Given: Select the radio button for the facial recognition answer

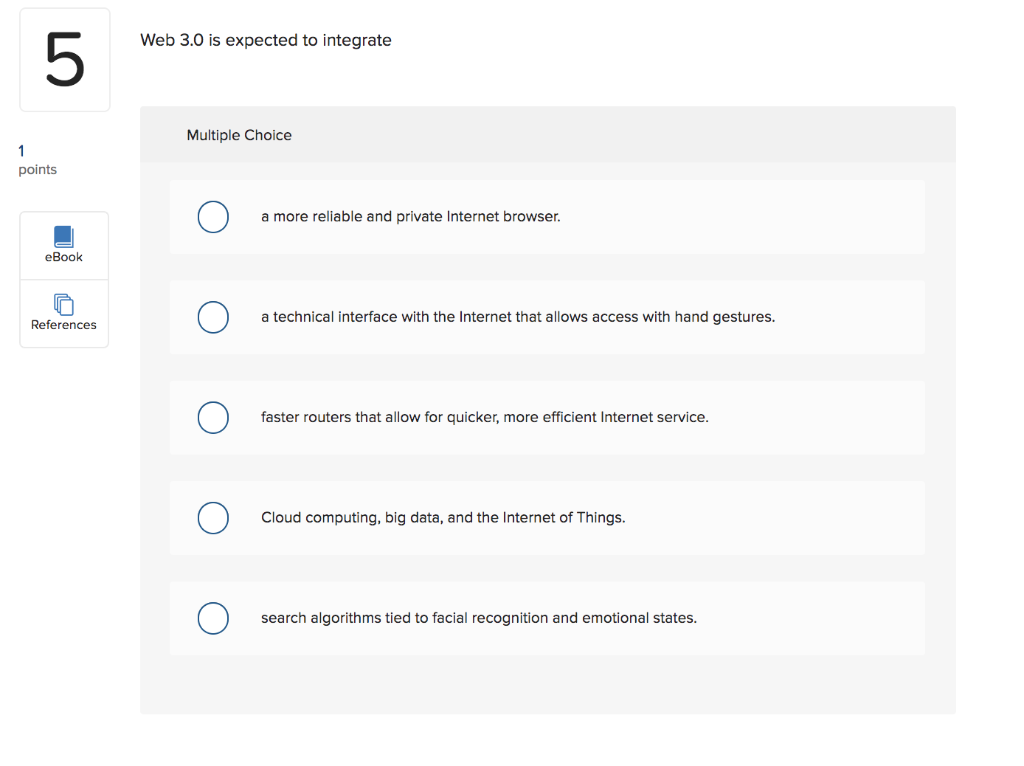Looking at the screenshot, I should [213, 618].
